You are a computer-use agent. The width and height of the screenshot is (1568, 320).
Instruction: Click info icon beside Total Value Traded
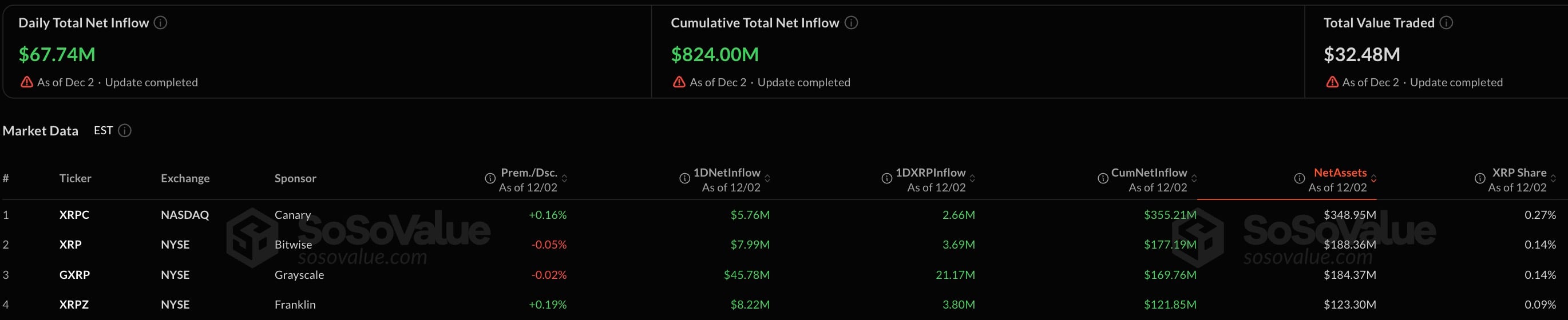pyautogui.click(x=1447, y=23)
